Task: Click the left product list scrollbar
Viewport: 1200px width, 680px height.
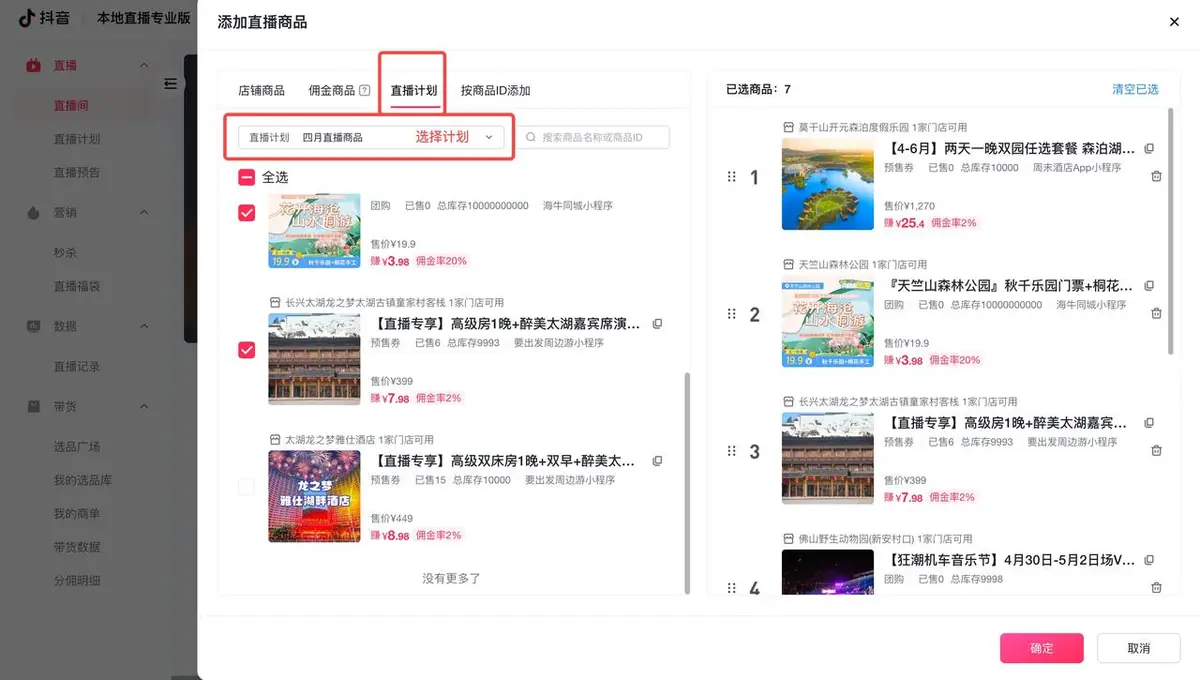Action: click(x=686, y=483)
